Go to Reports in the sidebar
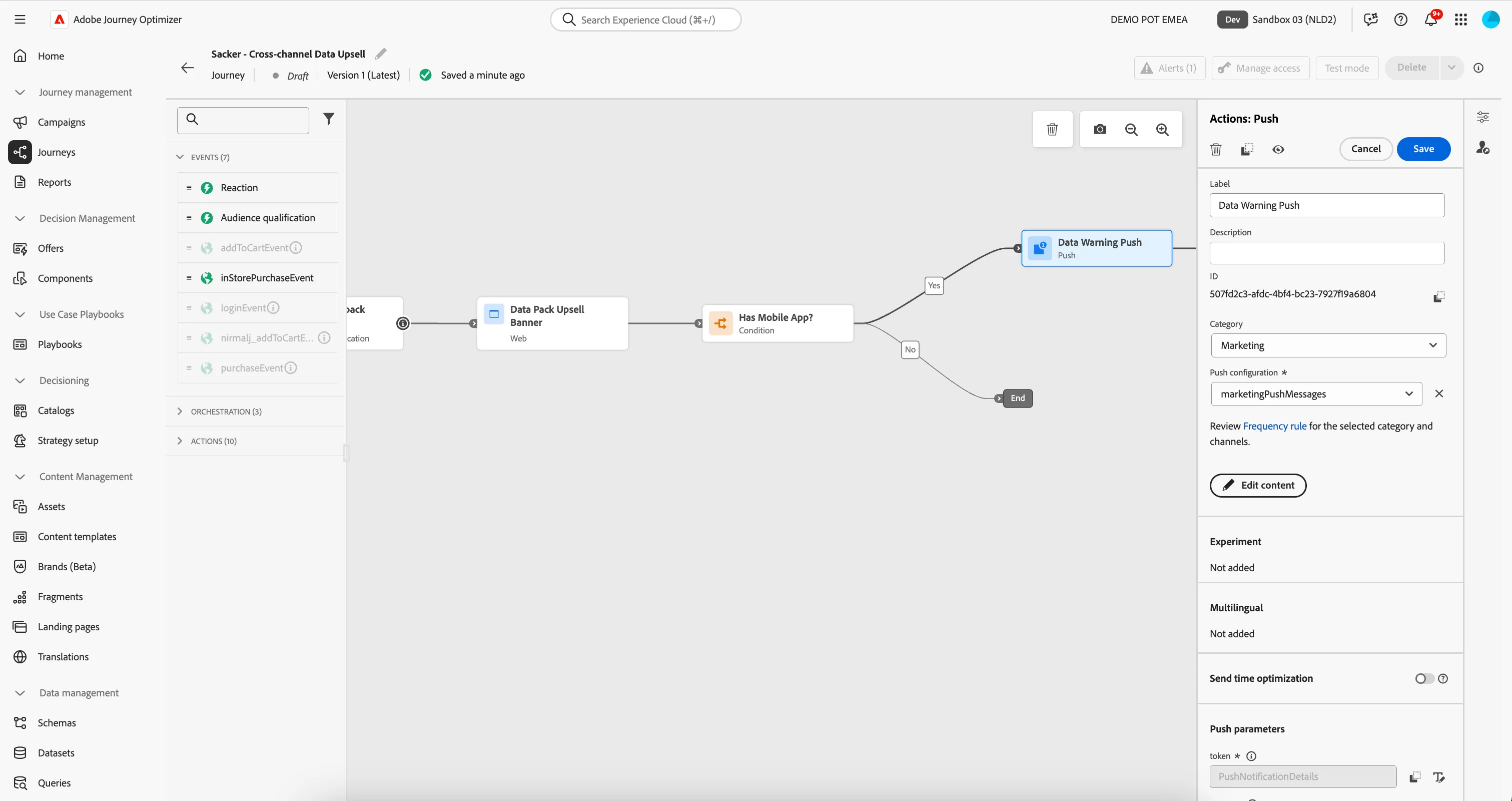1512x801 pixels. point(54,182)
